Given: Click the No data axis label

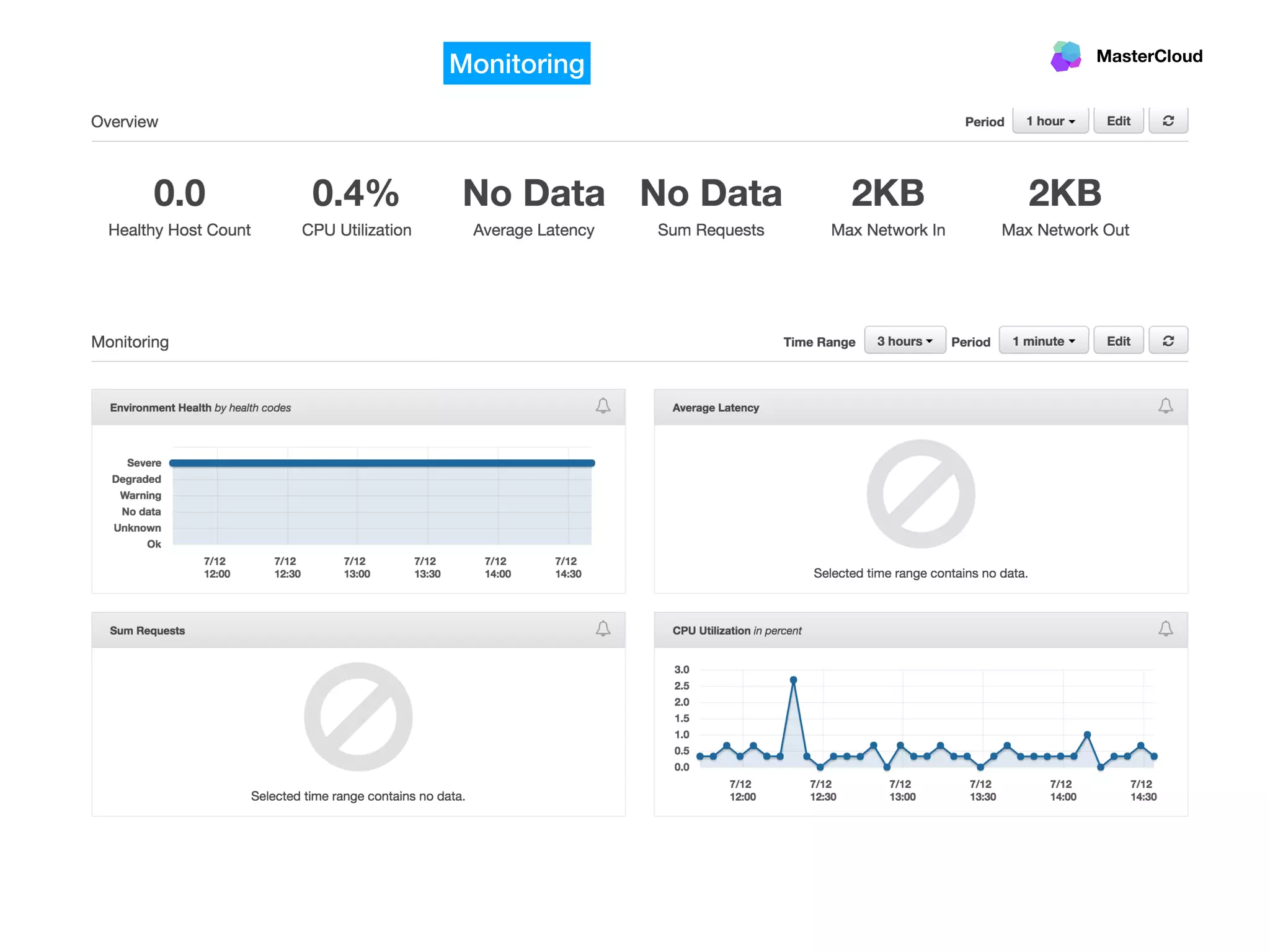Looking at the screenshot, I should point(141,511).
